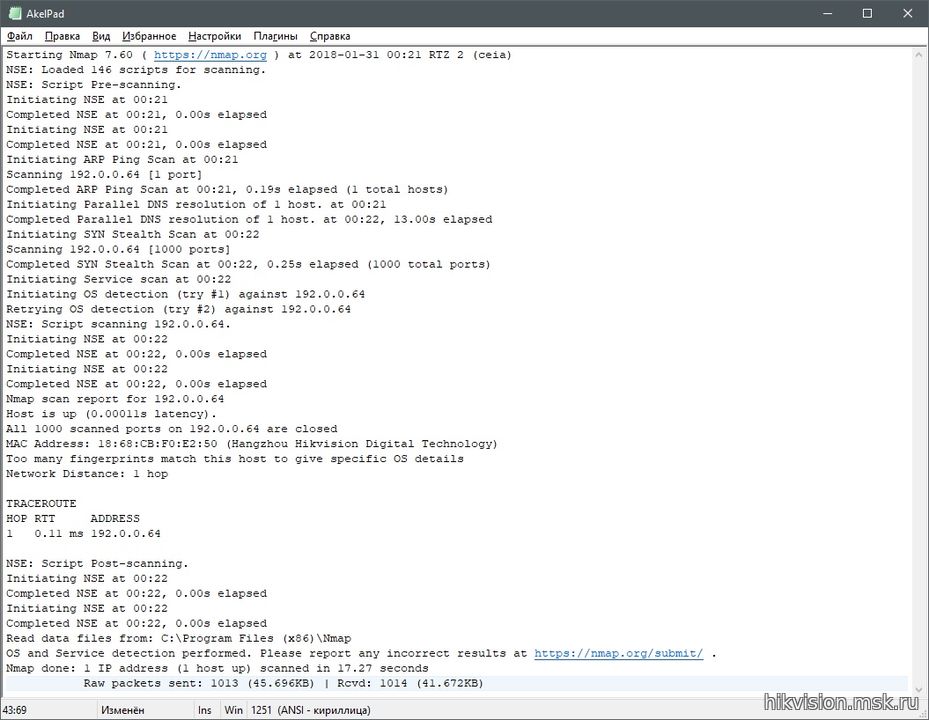929x720 pixels.
Task: Click the line 'Nmap scan report for 192.0.0.64'
Action: tap(115, 399)
